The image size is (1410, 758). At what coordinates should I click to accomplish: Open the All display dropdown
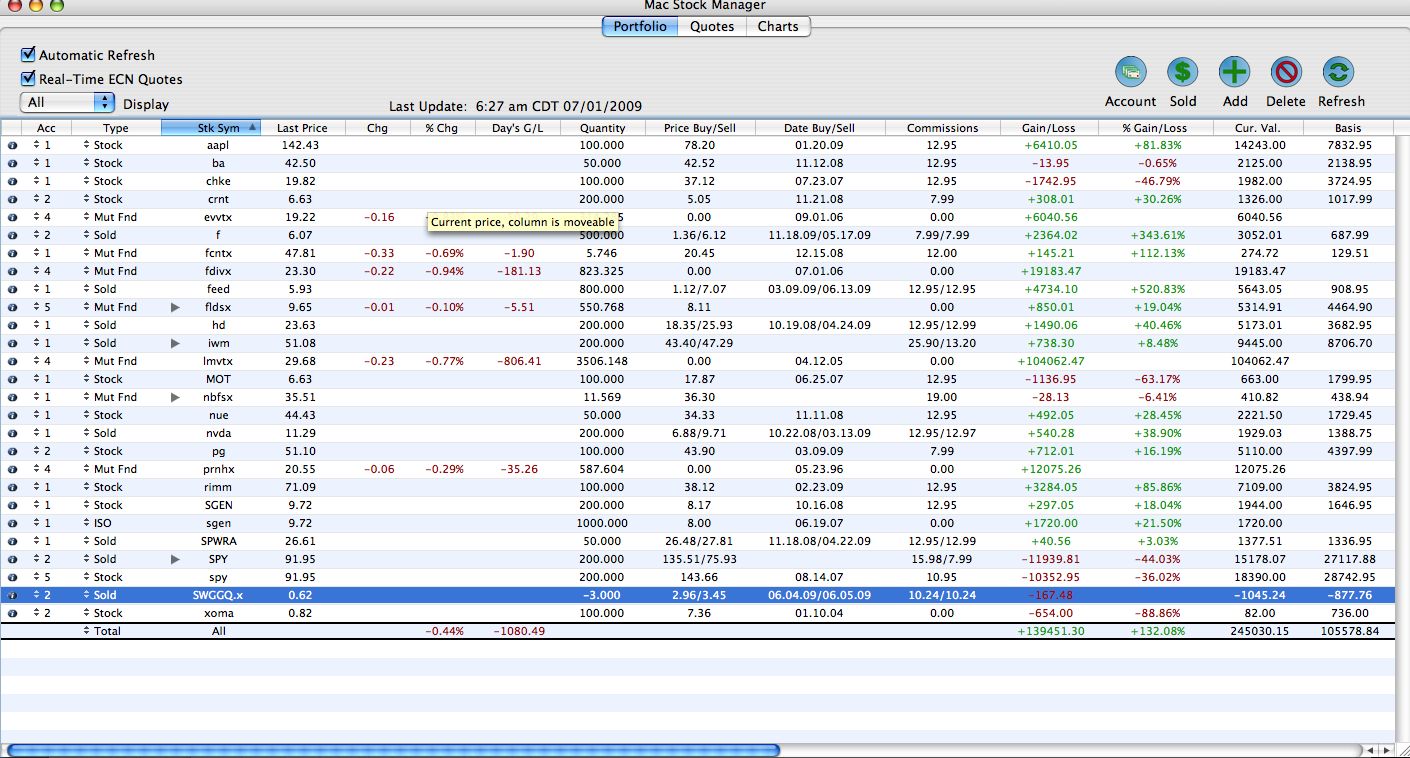67,101
